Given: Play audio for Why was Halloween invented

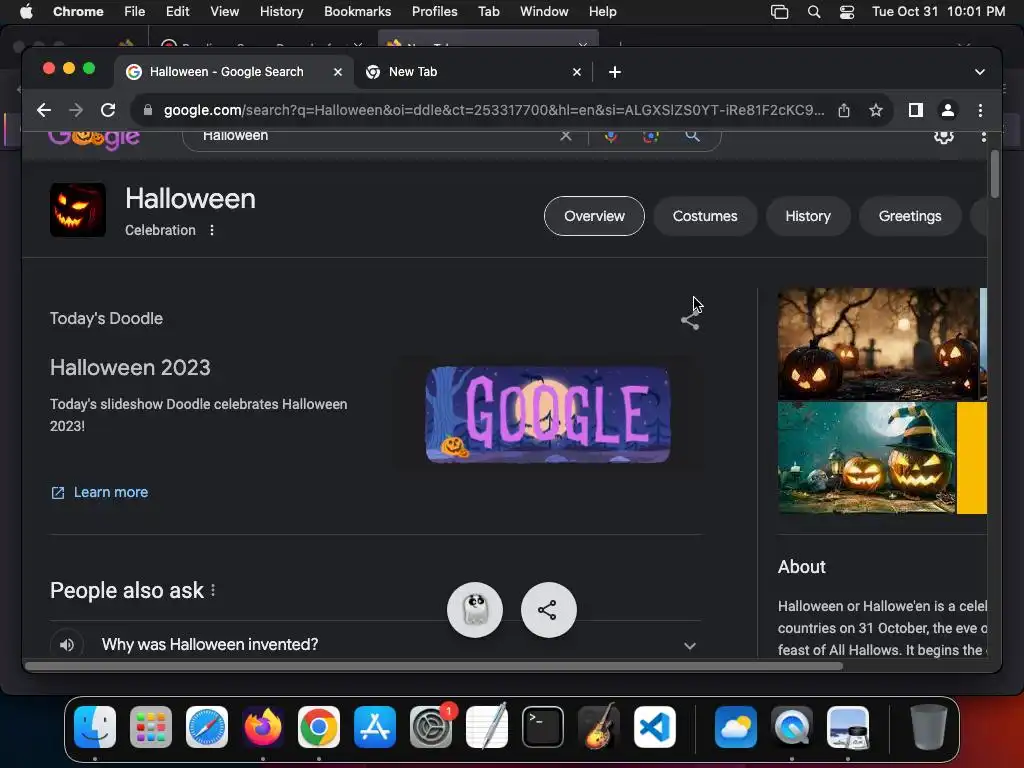Looking at the screenshot, I should coord(67,645).
